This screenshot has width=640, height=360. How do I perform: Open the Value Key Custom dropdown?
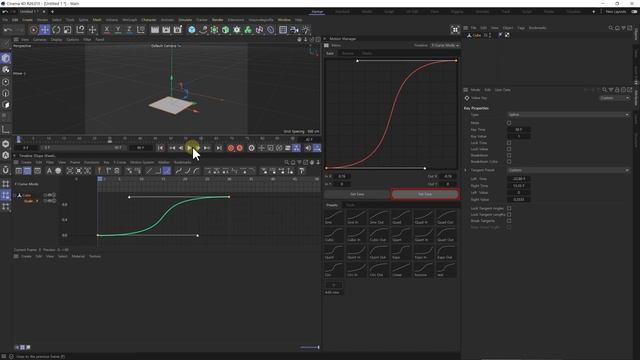tap(614, 98)
